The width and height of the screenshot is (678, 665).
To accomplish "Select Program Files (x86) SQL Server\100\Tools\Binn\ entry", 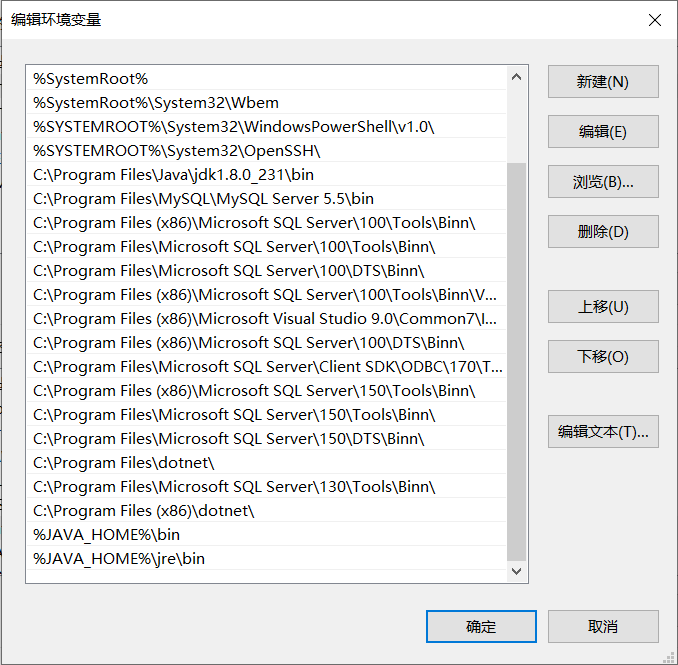I will point(266,223).
